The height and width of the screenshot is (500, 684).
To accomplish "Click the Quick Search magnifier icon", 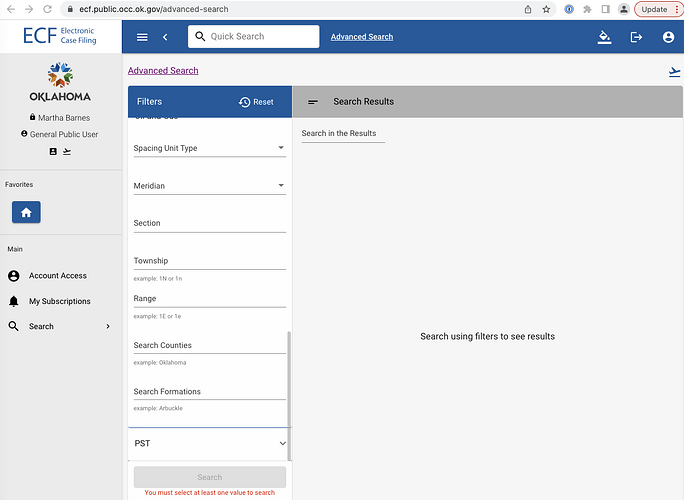I will (x=200, y=36).
